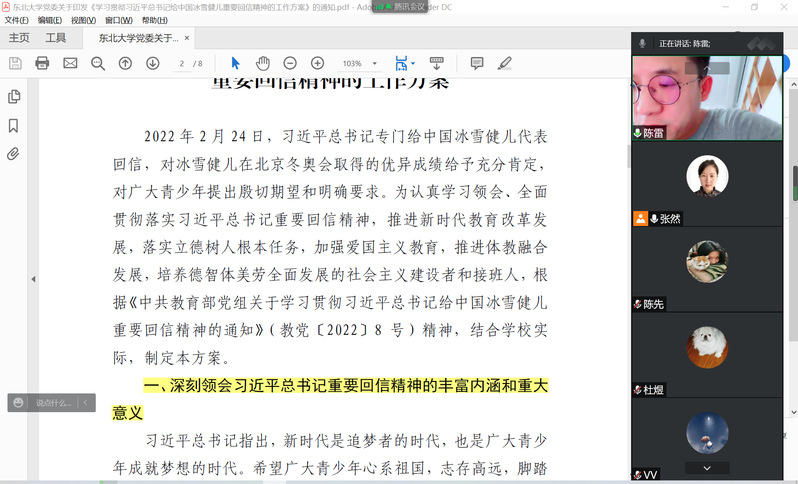Switch to the 主页 tab

[19, 38]
